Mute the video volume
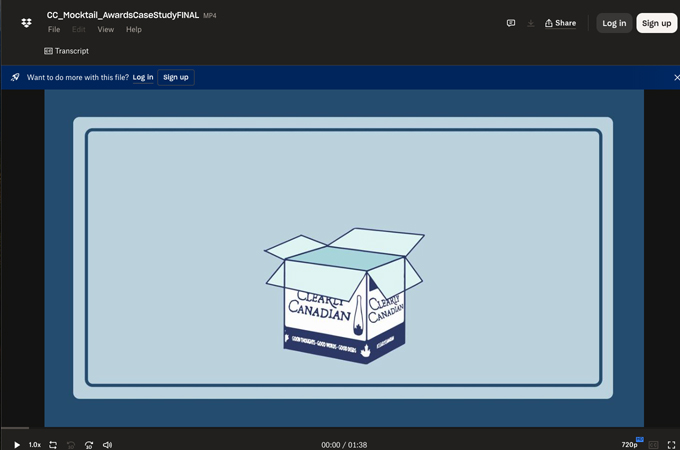The image size is (680, 450). click(x=107, y=445)
